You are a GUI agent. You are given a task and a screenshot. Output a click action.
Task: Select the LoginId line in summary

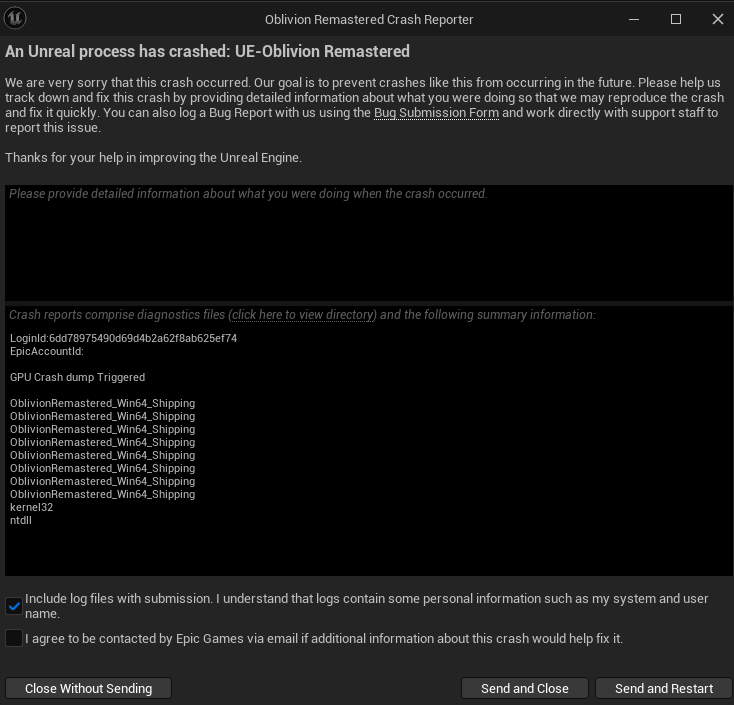click(x=124, y=338)
